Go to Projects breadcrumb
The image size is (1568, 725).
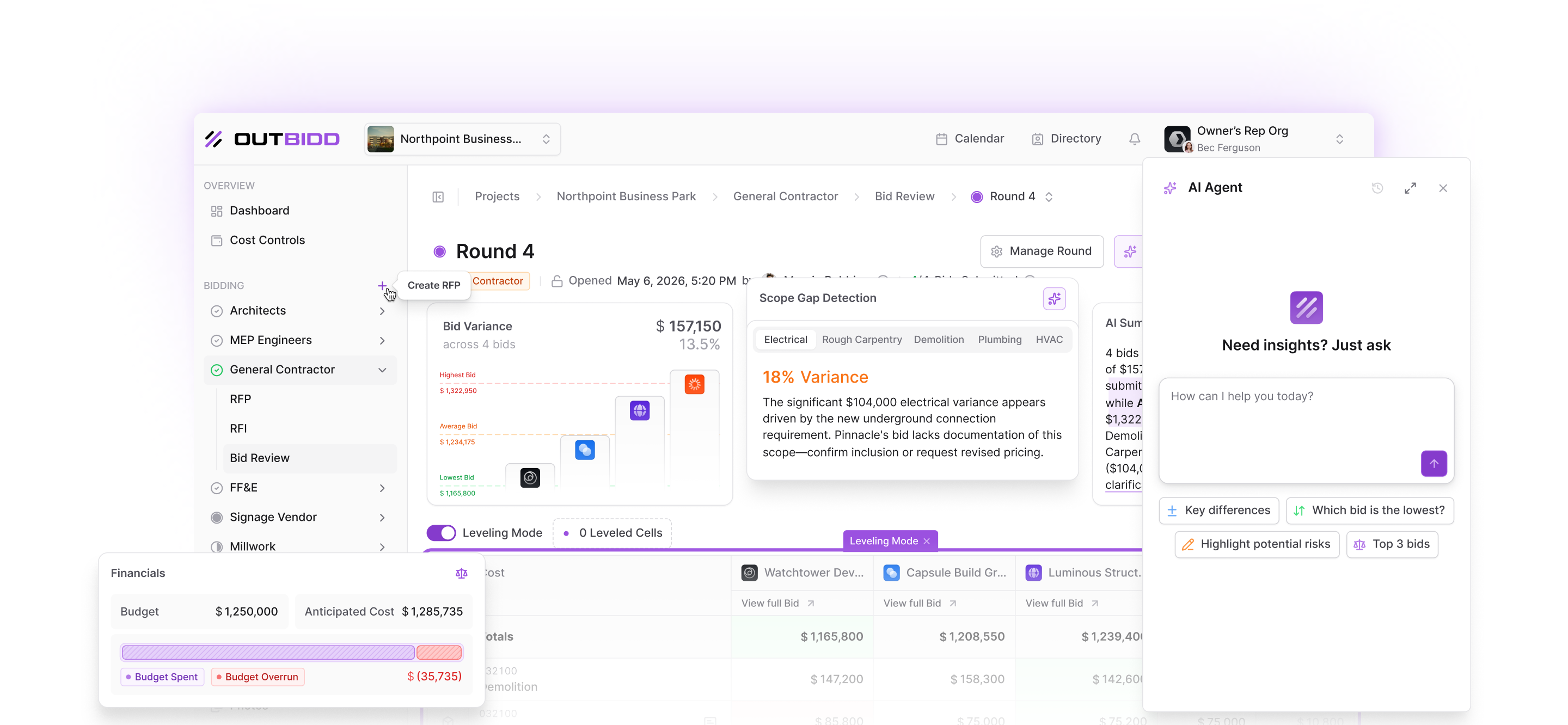(497, 196)
